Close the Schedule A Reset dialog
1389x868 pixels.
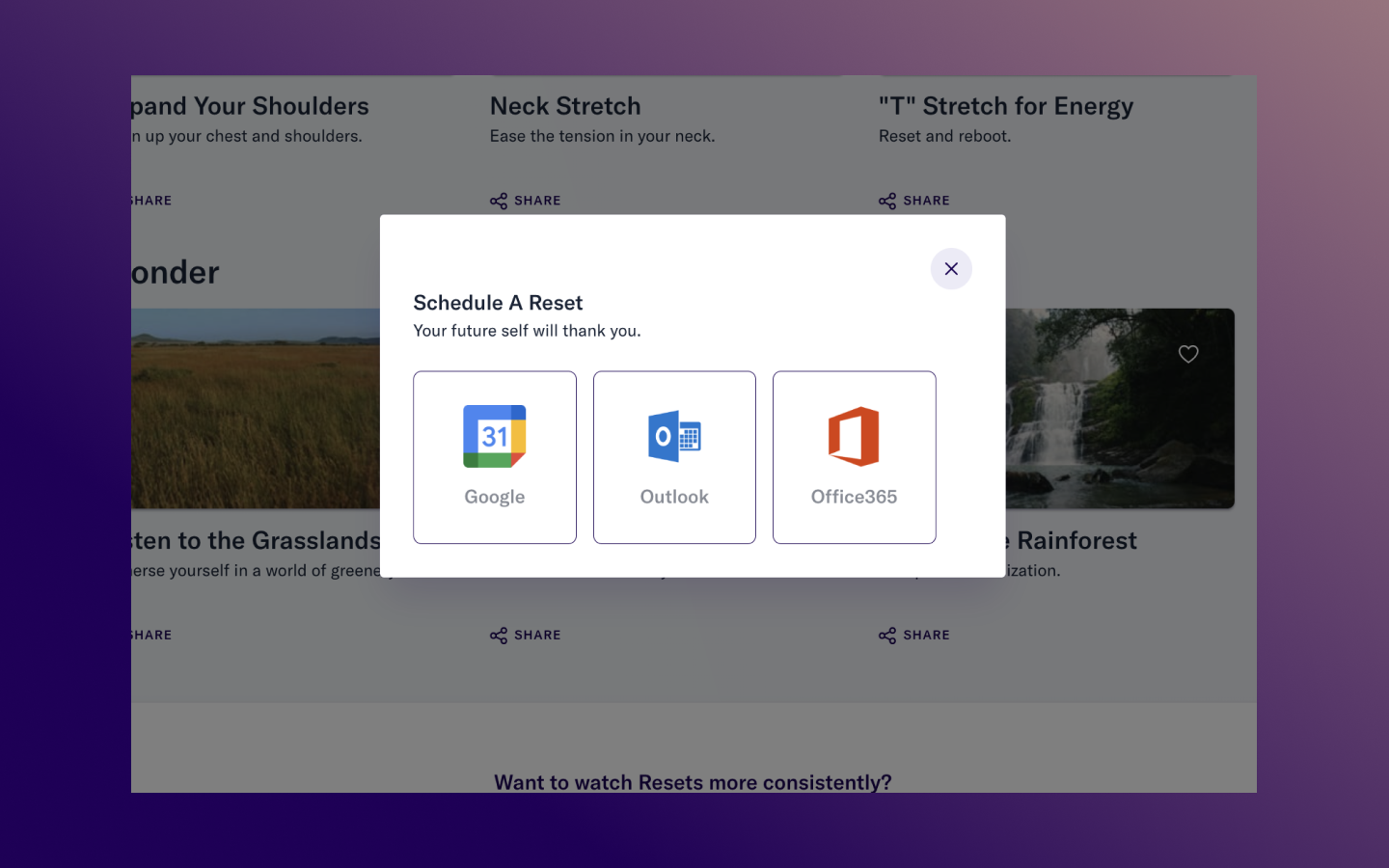tap(951, 269)
